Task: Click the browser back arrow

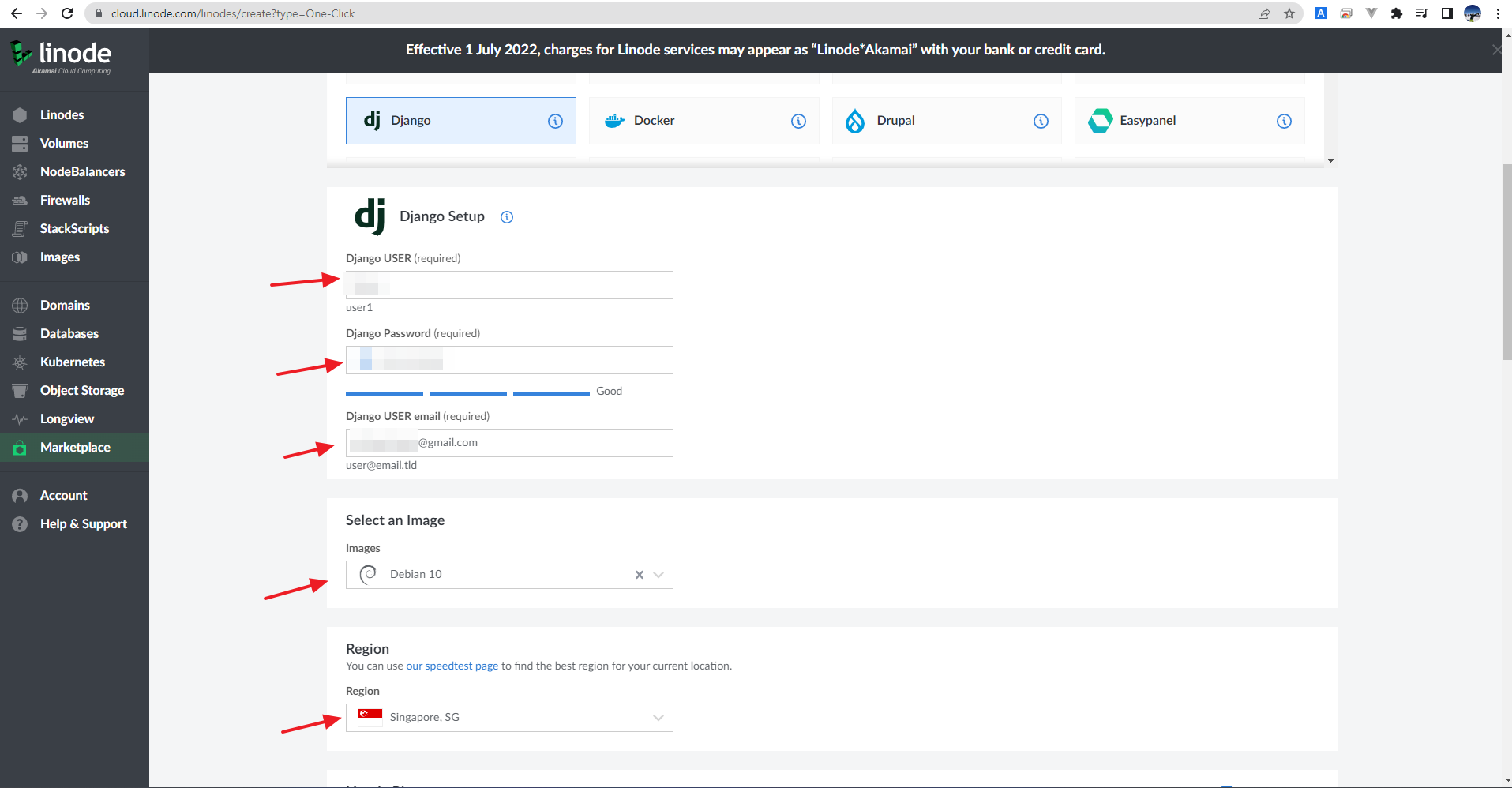Action: tap(17, 13)
